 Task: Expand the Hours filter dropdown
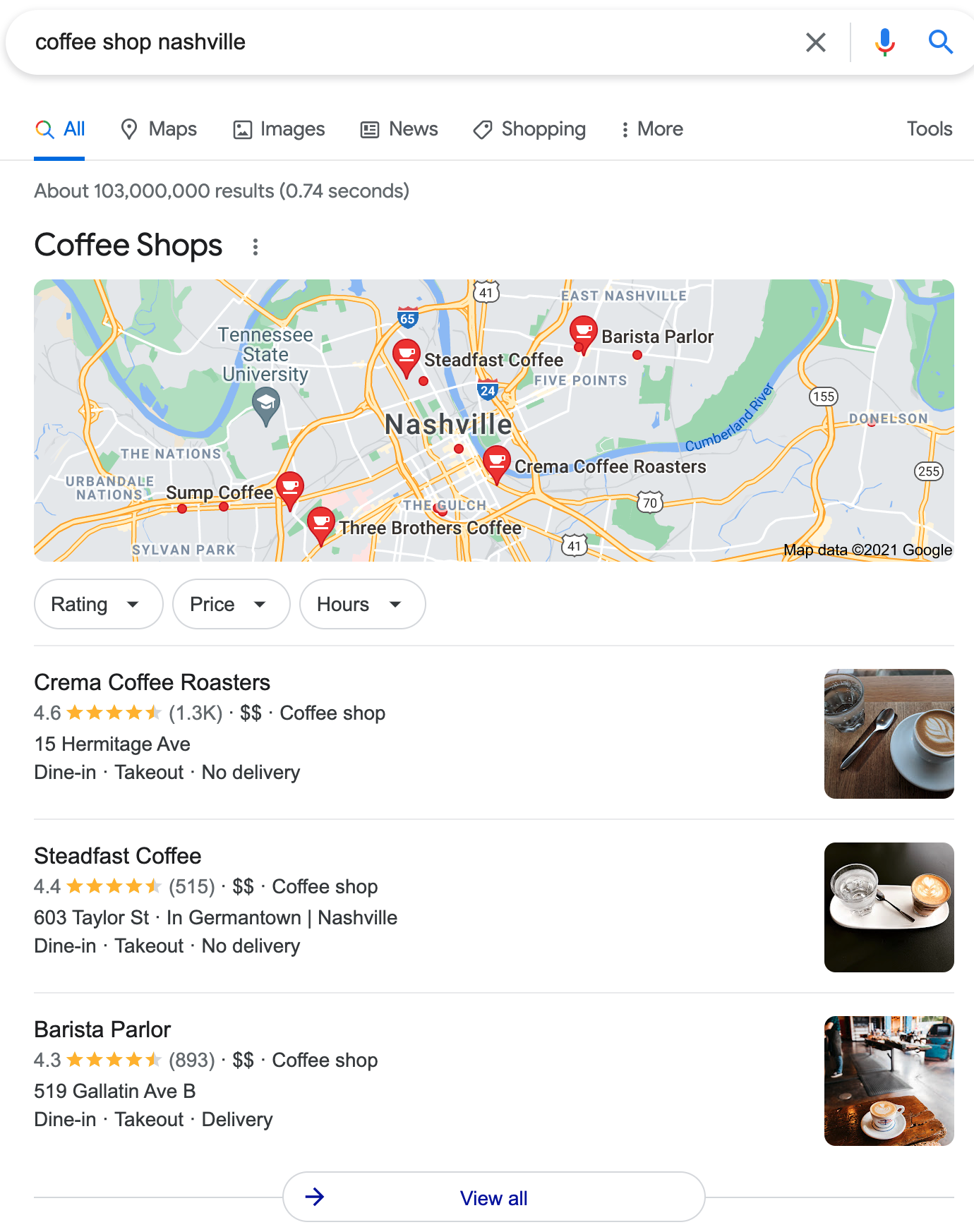coord(363,604)
